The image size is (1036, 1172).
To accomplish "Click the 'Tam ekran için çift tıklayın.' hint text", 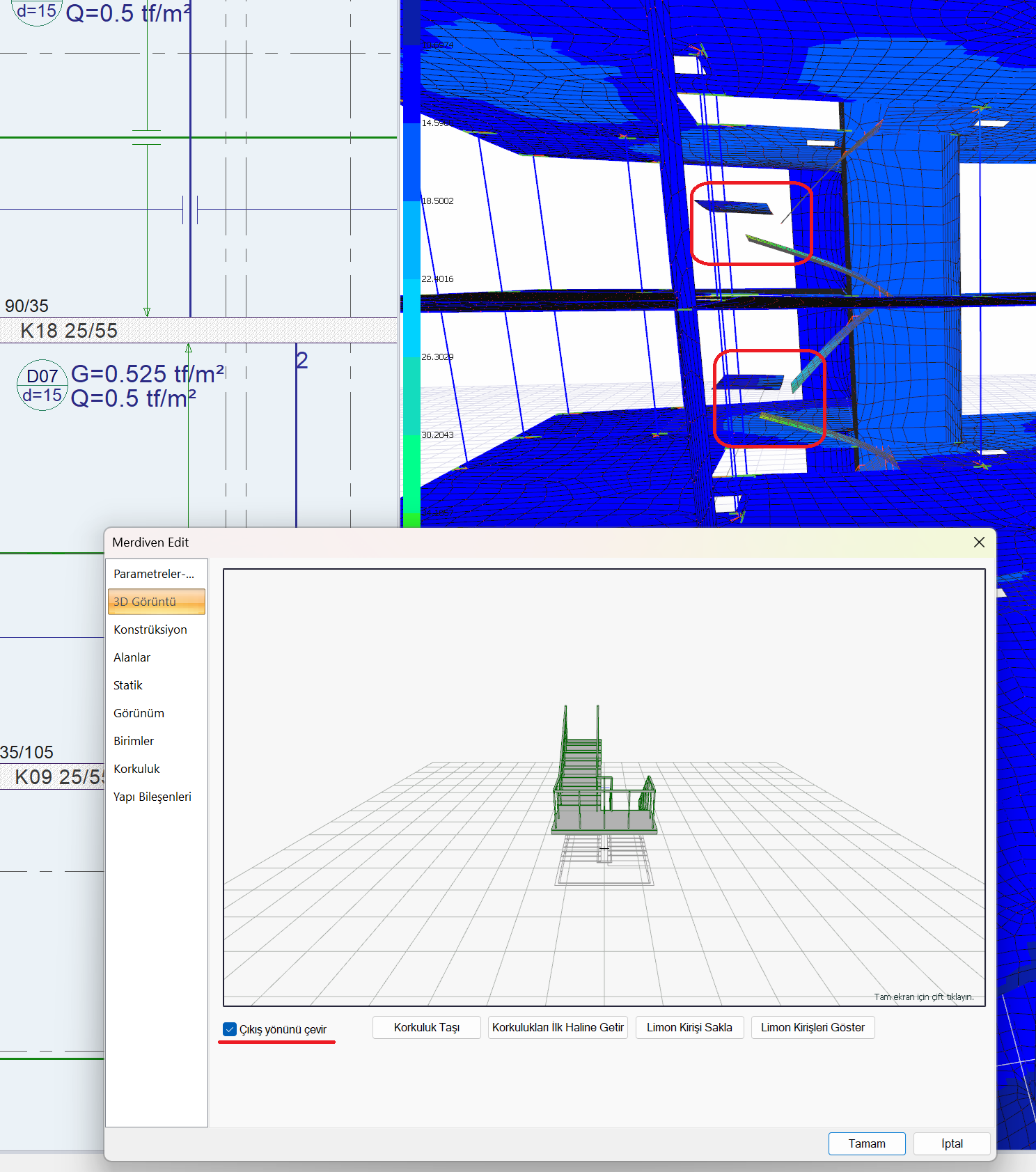I will pyautogui.click(x=924, y=997).
